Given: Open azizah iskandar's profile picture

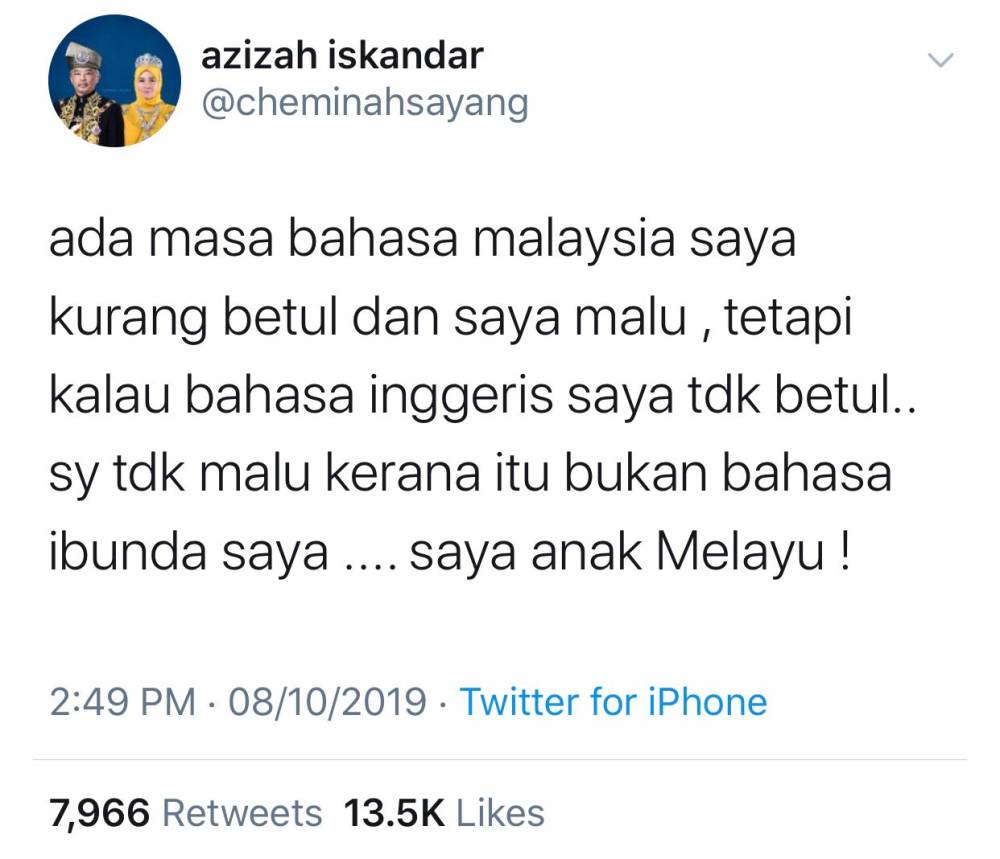Looking at the screenshot, I should 115,81.
